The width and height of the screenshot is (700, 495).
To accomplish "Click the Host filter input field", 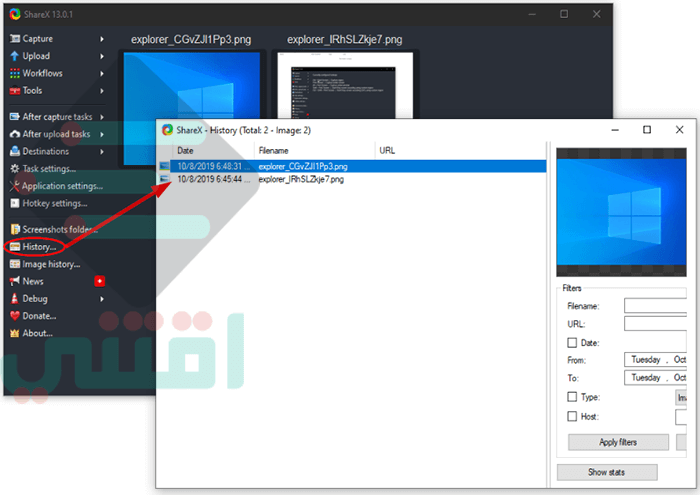I will [681, 417].
